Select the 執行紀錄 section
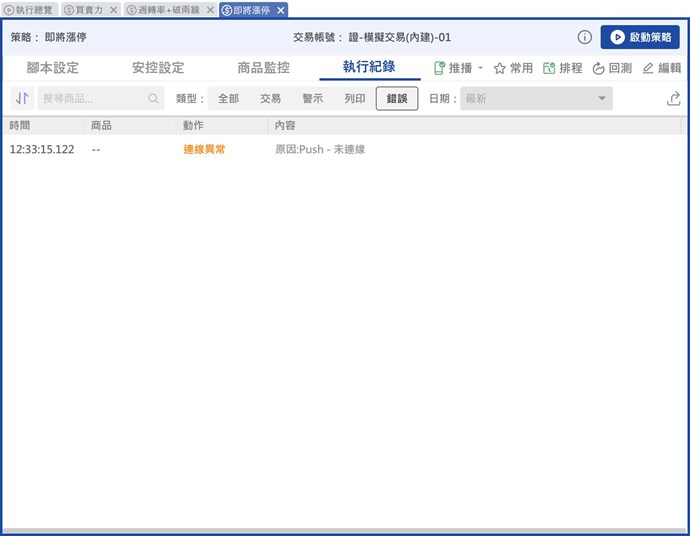Screen dimensions: 690x536 [369, 67]
